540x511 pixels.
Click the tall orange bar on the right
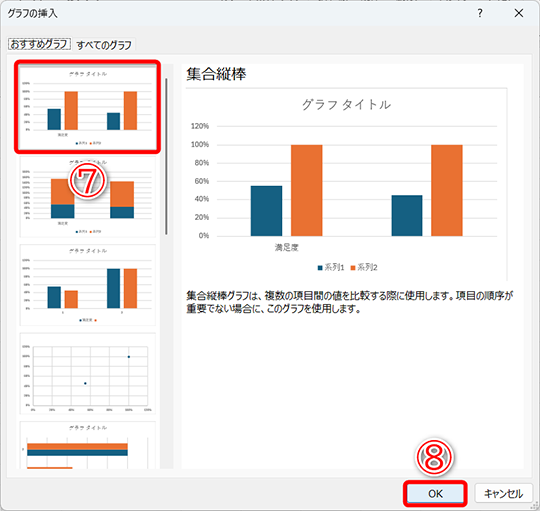pos(447,190)
